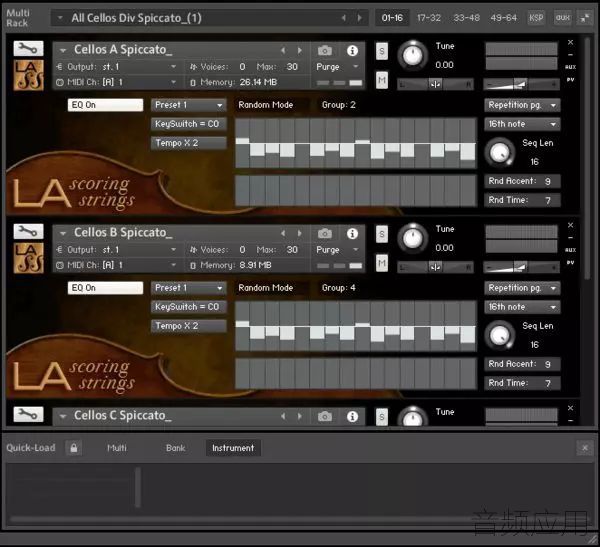Click the Tune knob for Cellos A

click(x=412, y=56)
